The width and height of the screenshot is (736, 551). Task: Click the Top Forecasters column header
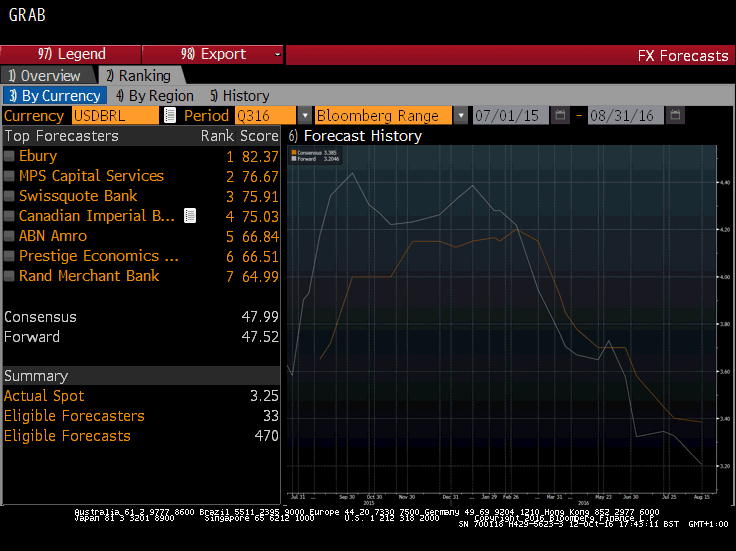pos(61,136)
